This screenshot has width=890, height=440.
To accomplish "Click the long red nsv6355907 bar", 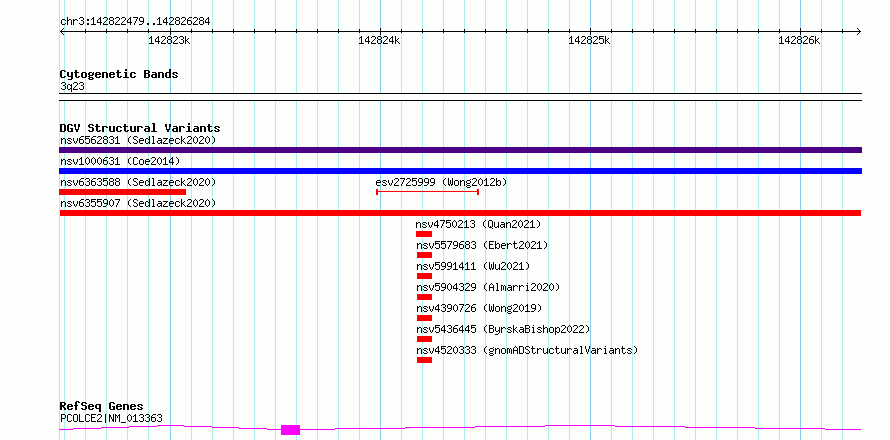I will coord(460,213).
